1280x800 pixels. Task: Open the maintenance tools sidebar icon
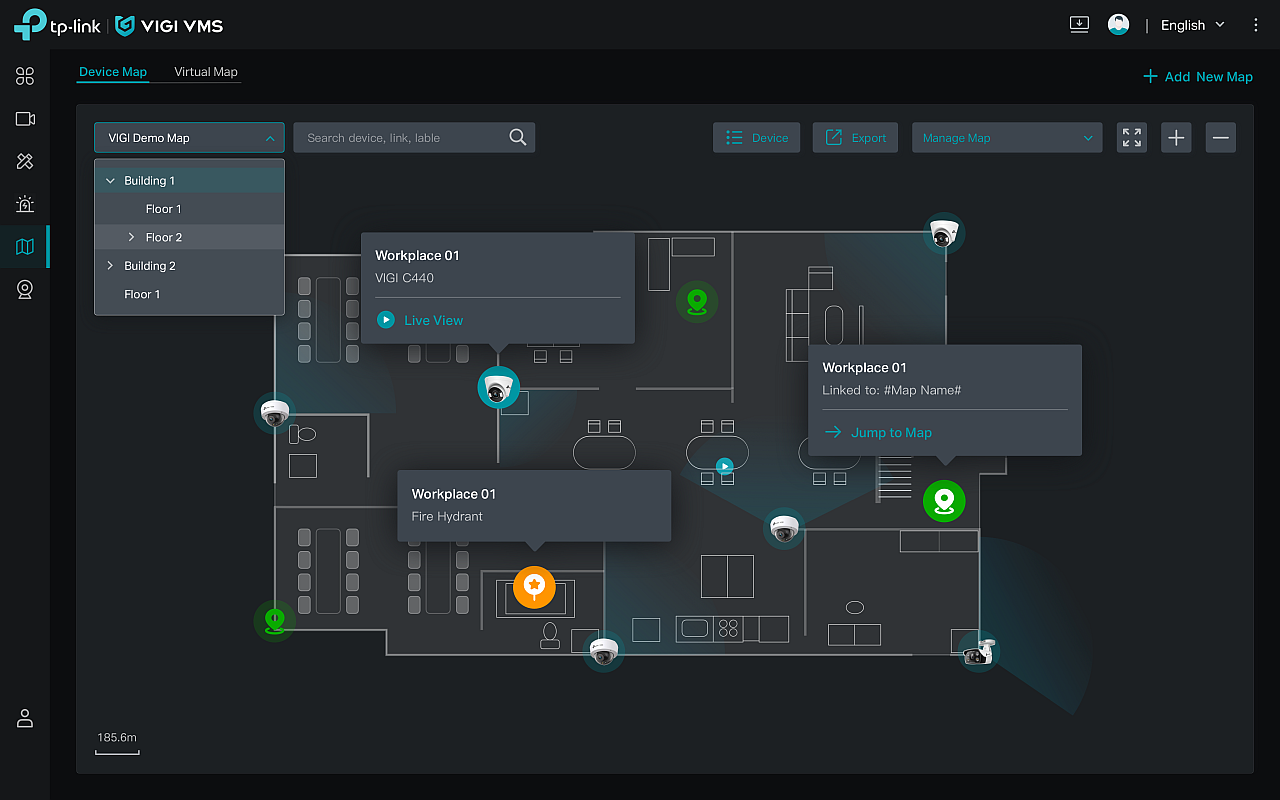(25, 160)
